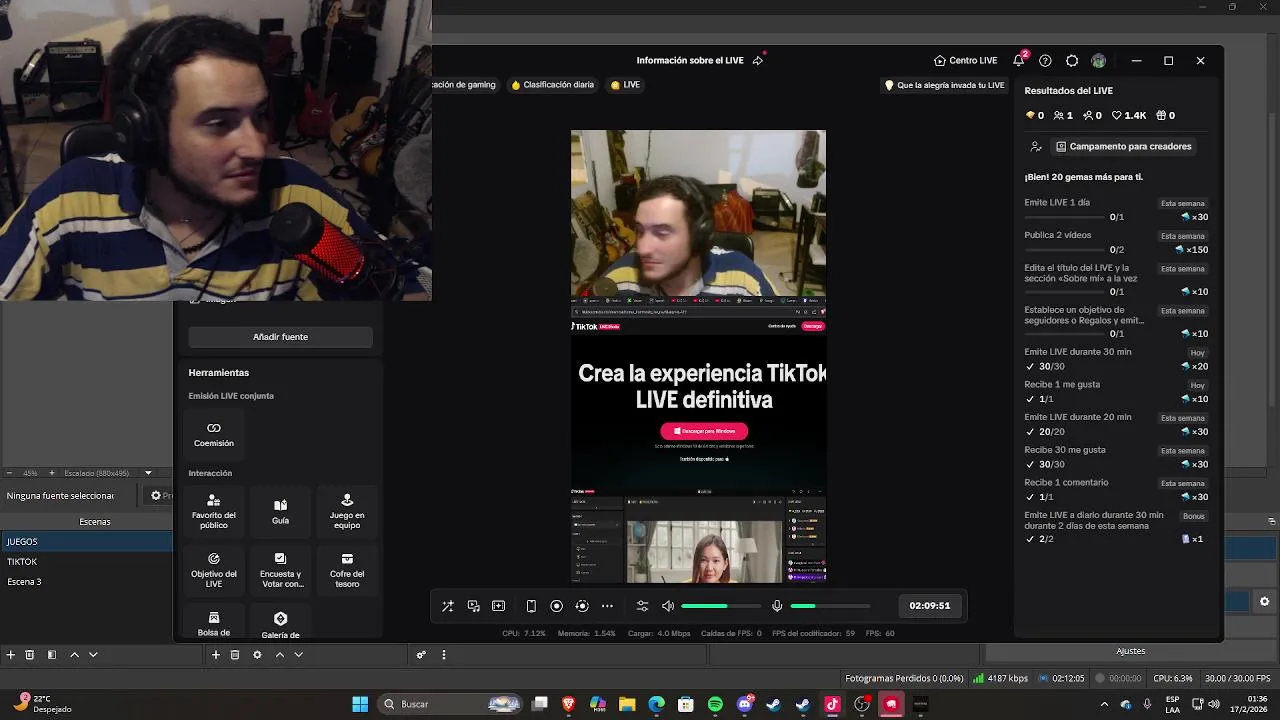
Task: Mute the speaker output icon
Action: (668, 606)
